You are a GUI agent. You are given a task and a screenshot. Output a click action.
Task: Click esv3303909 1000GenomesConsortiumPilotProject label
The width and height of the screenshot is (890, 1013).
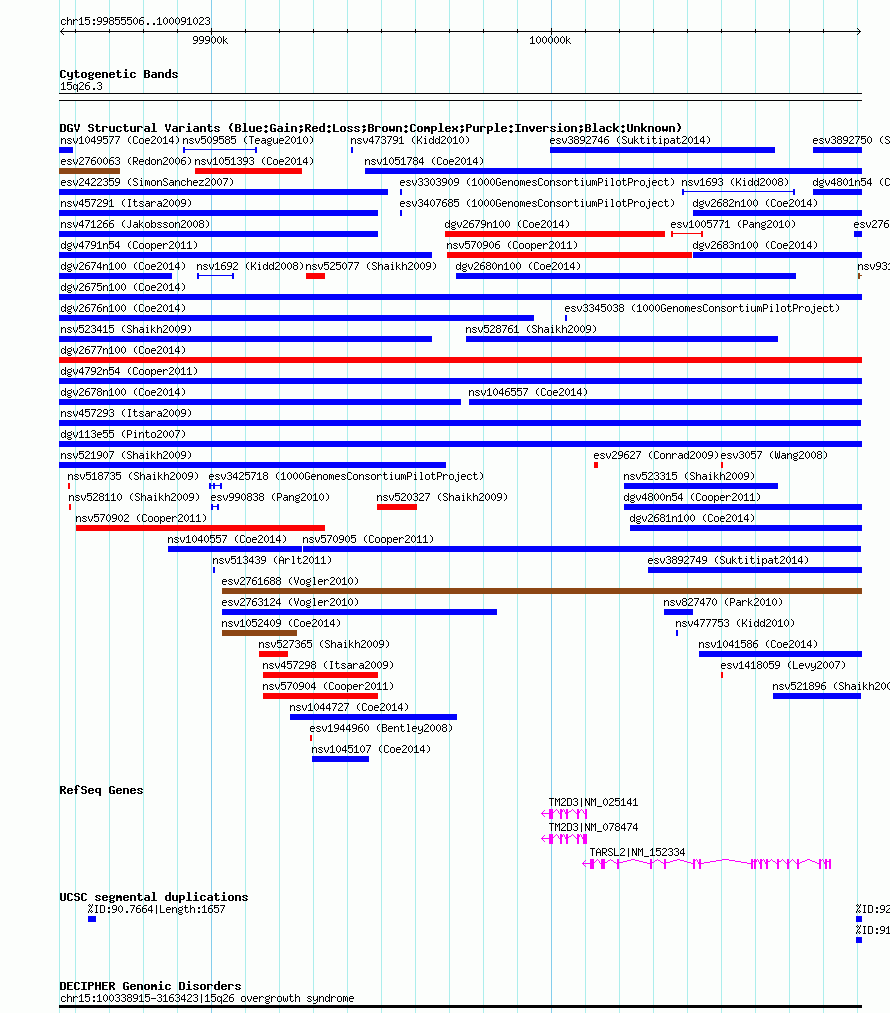[537, 182]
